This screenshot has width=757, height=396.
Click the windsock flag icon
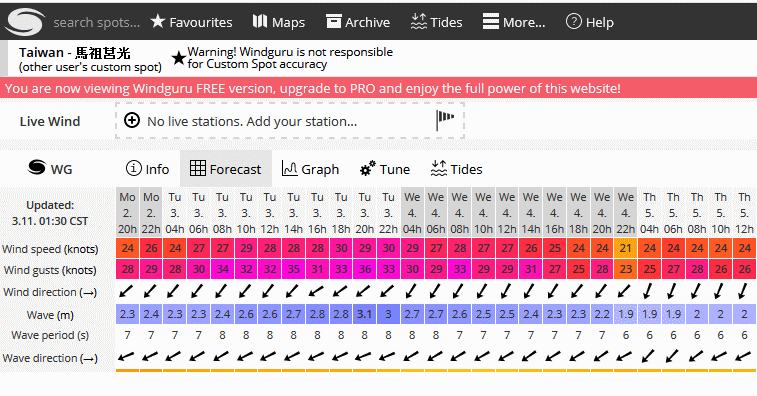445,120
